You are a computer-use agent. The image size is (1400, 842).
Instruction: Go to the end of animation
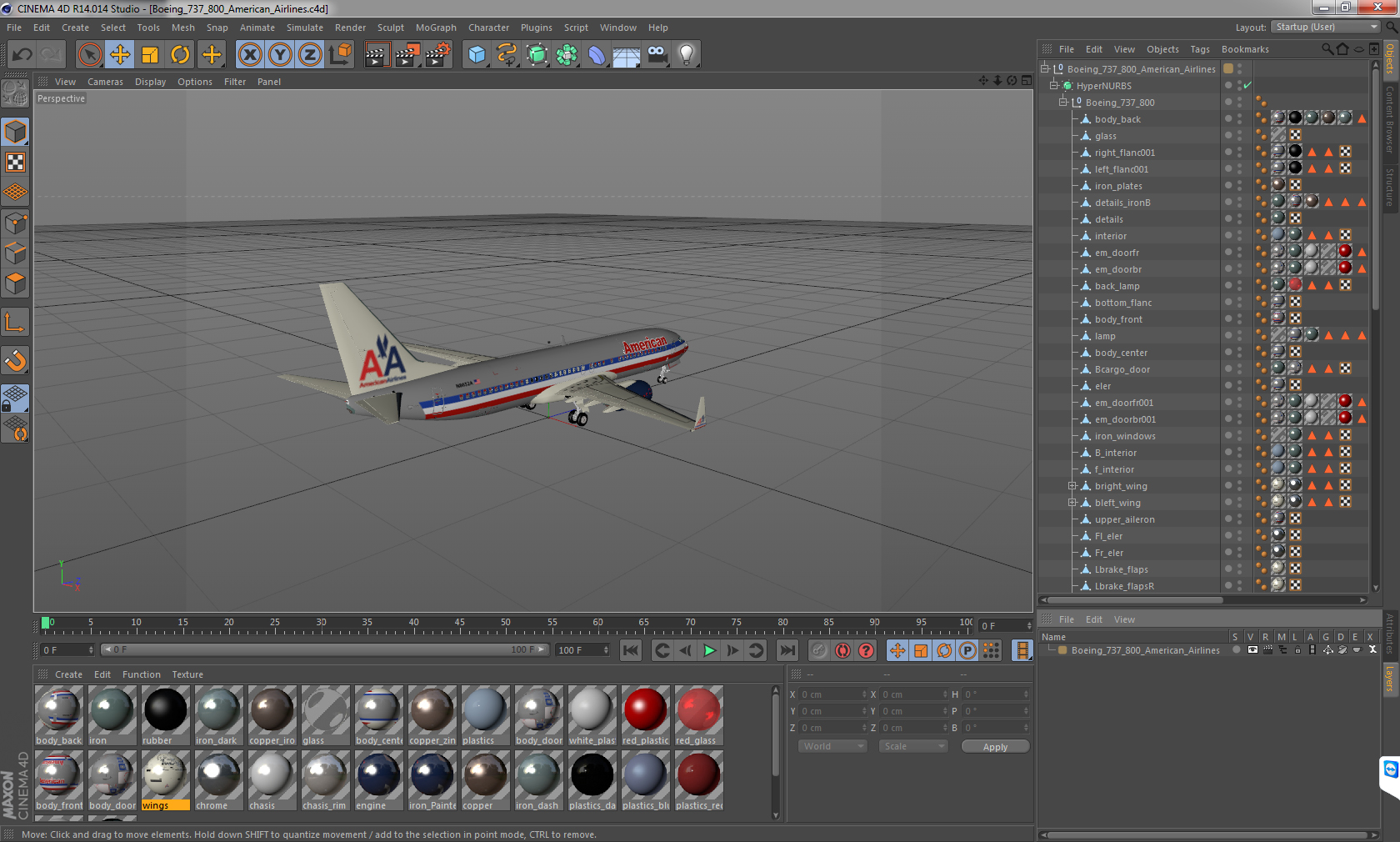[787, 650]
